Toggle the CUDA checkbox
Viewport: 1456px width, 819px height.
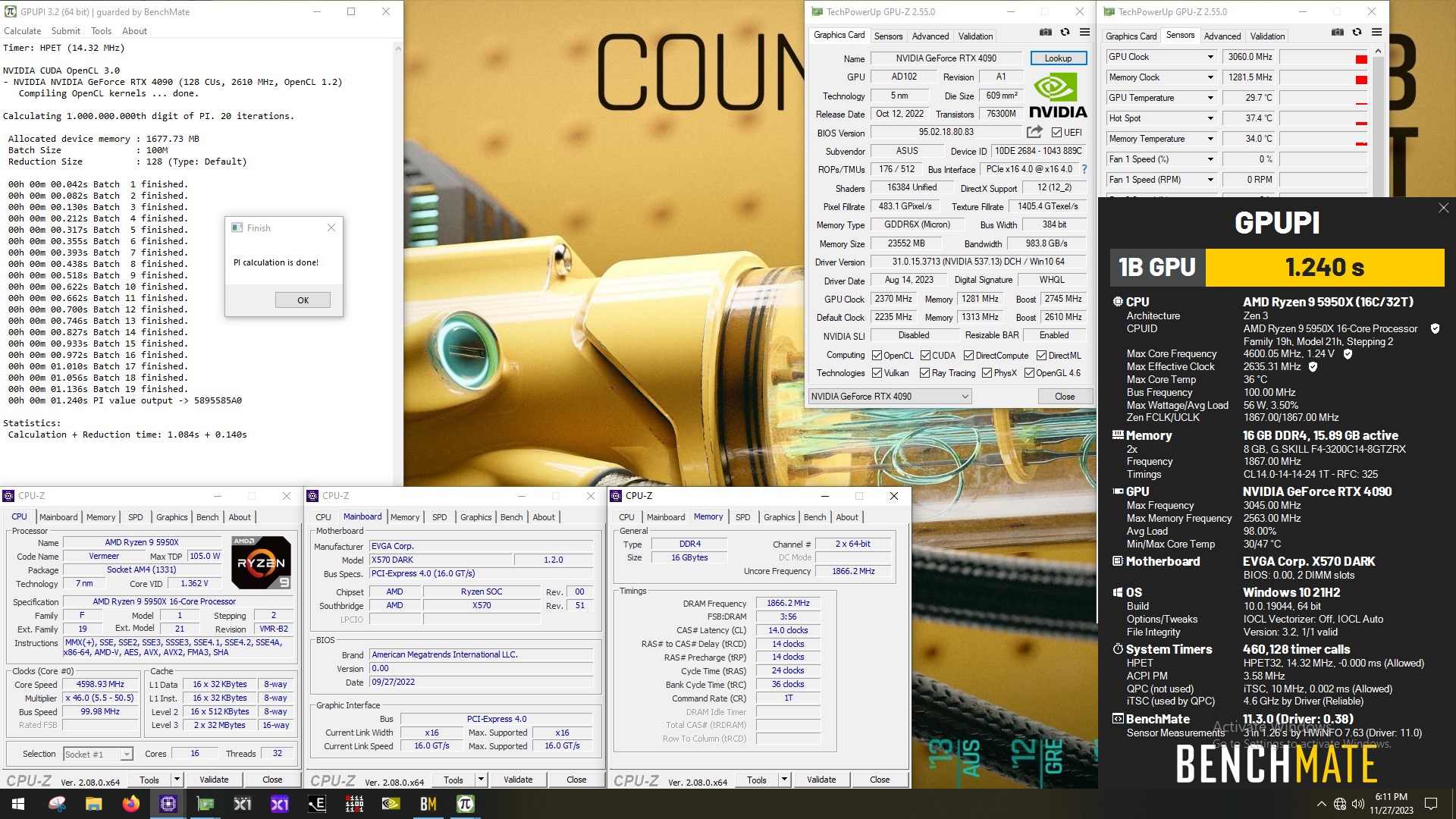click(925, 356)
